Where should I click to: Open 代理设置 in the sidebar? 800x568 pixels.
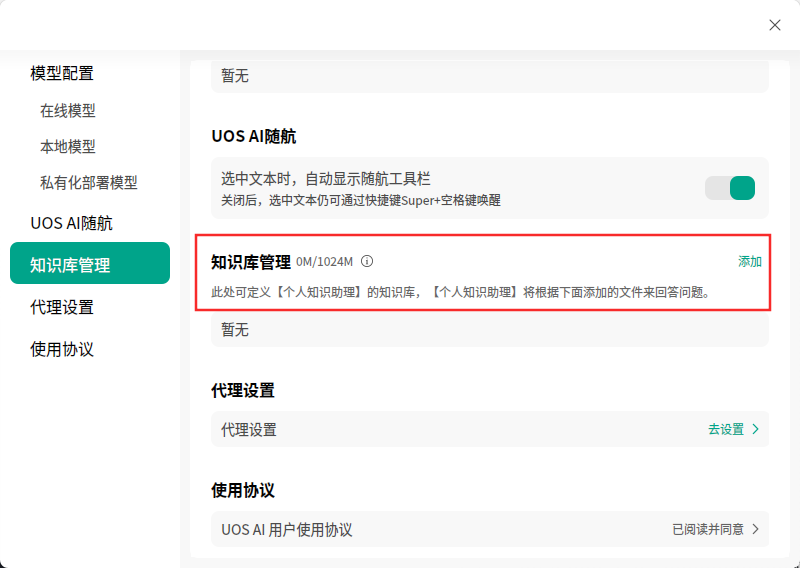click(62, 307)
